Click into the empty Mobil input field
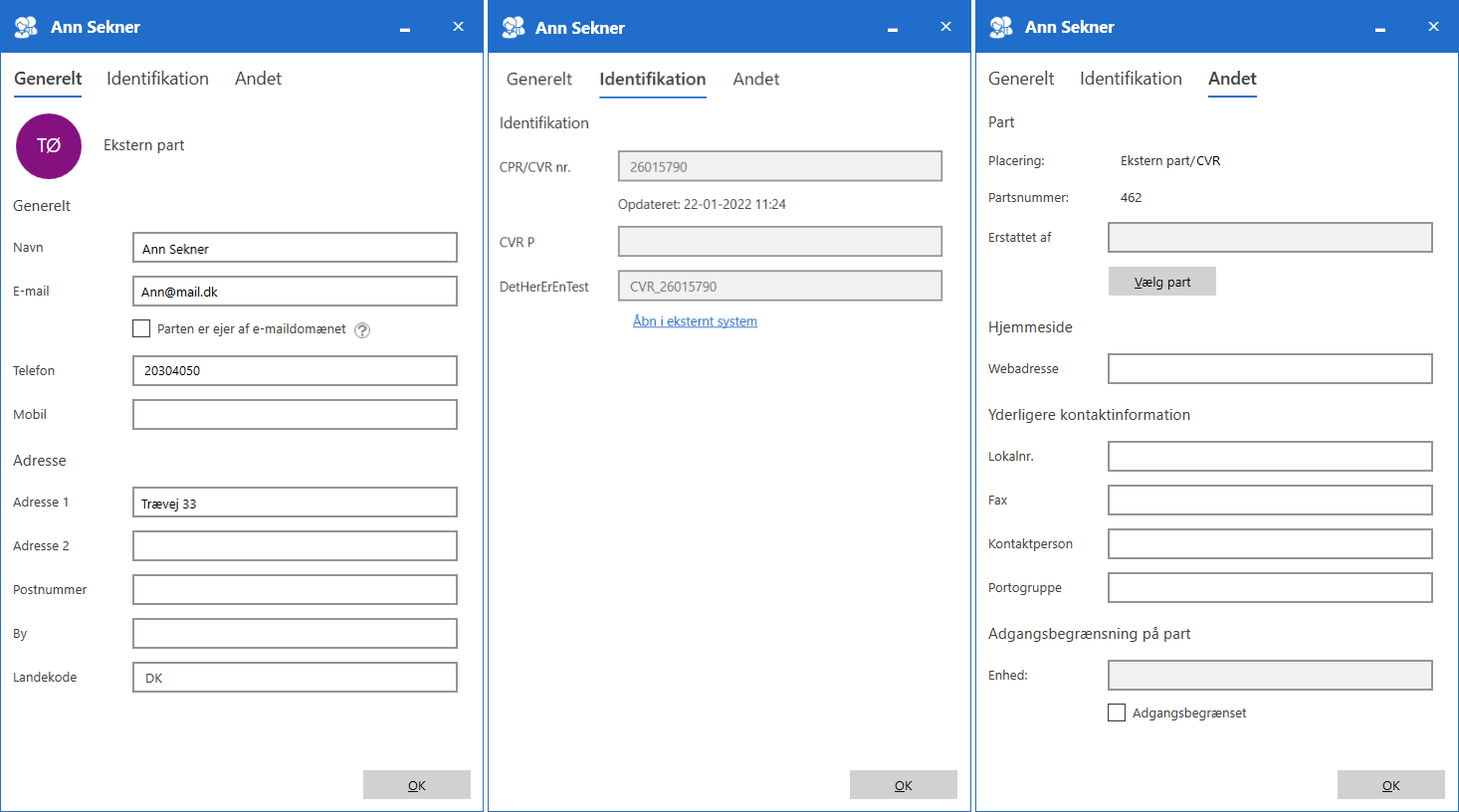 coord(295,415)
